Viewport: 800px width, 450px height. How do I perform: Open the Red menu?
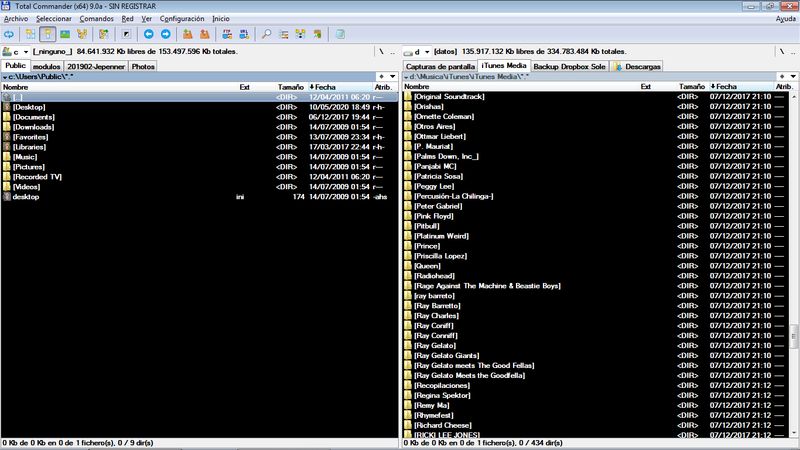pyautogui.click(x=127, y=19)
